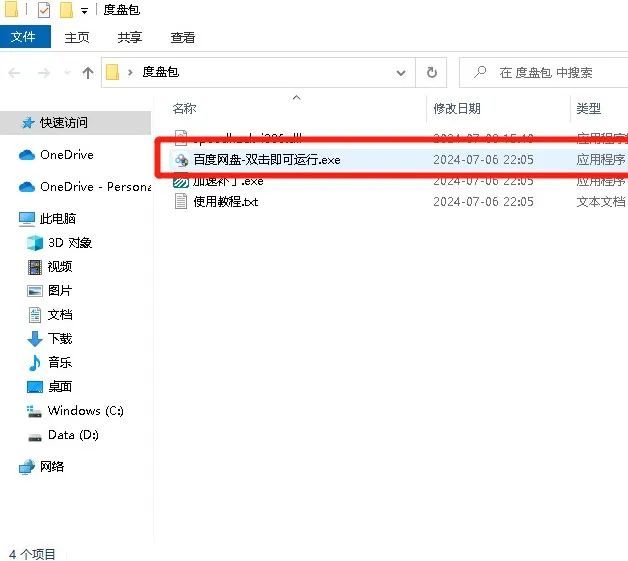Open OneDrive - Personal in navigation pane
The height and width of the screenshot is (561, 628).
[x=95, y=187]
